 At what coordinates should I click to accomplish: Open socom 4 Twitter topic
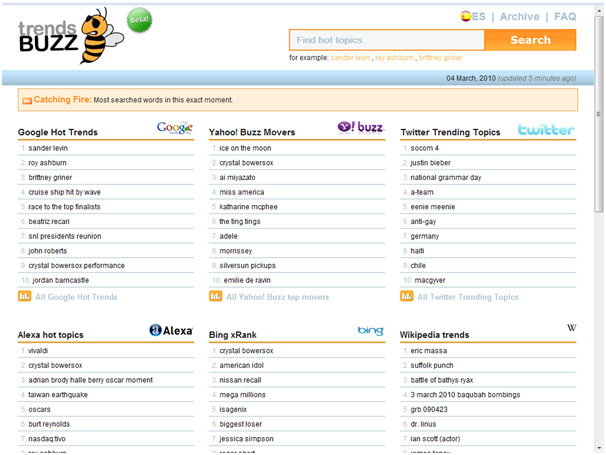[x=424, y=148]
